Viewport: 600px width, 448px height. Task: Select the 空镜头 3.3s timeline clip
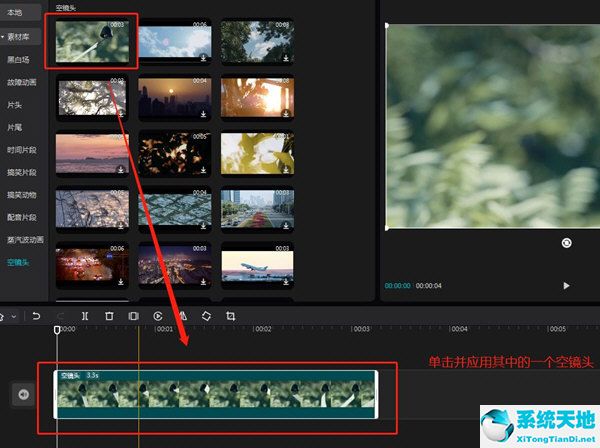point(216,394)
